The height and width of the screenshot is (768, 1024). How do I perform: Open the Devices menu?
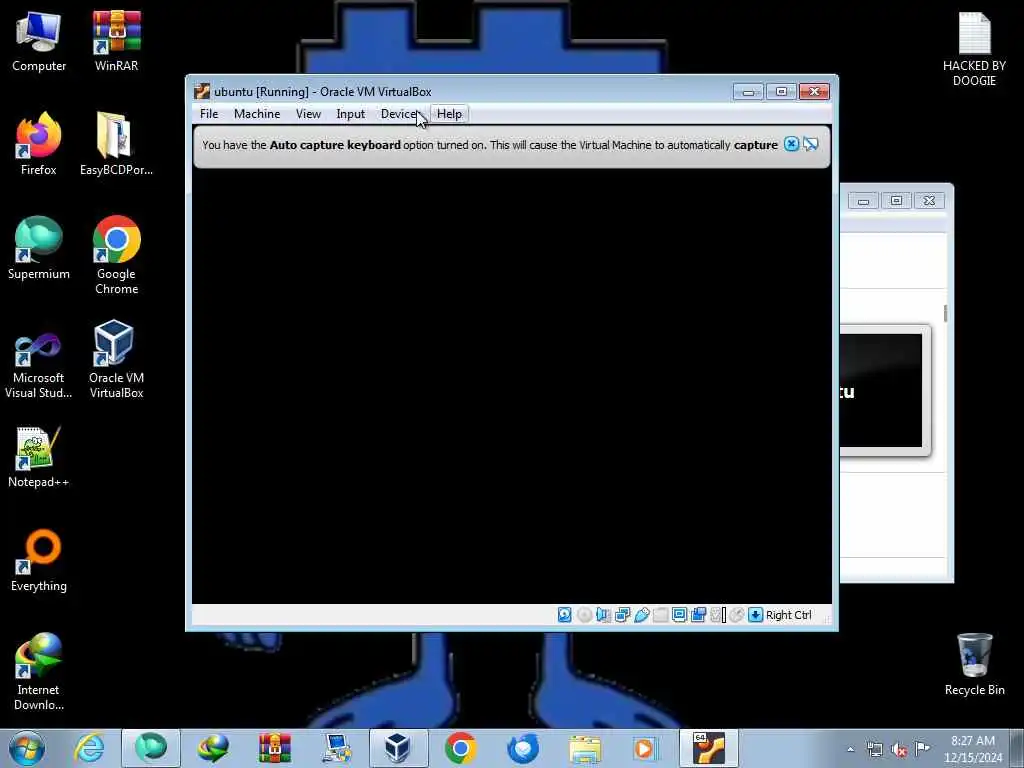[400, 114]
